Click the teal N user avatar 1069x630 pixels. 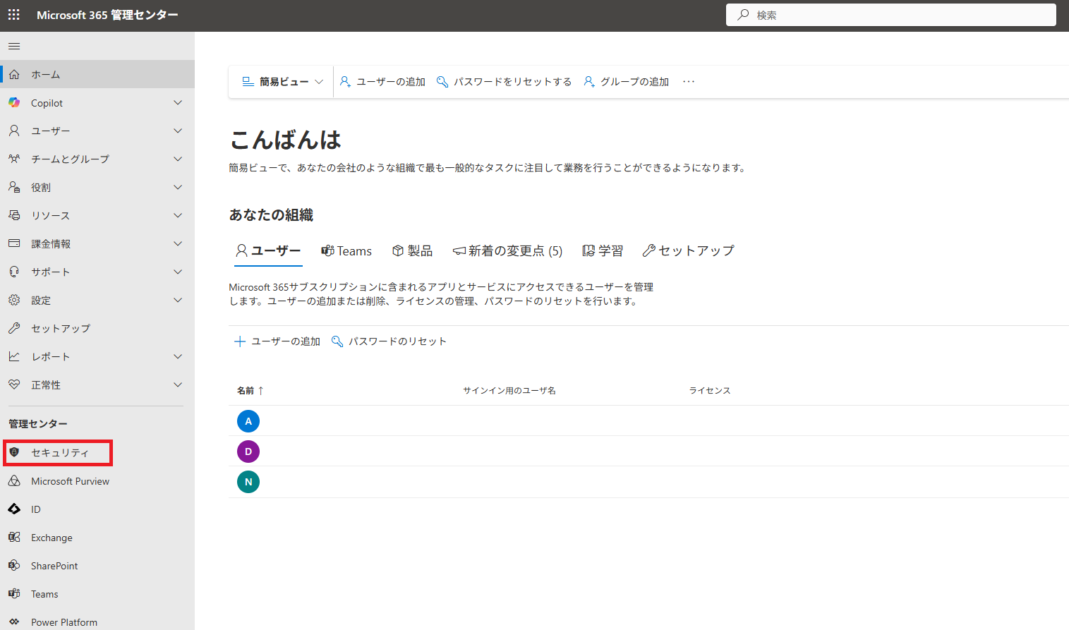click(248, 482)
